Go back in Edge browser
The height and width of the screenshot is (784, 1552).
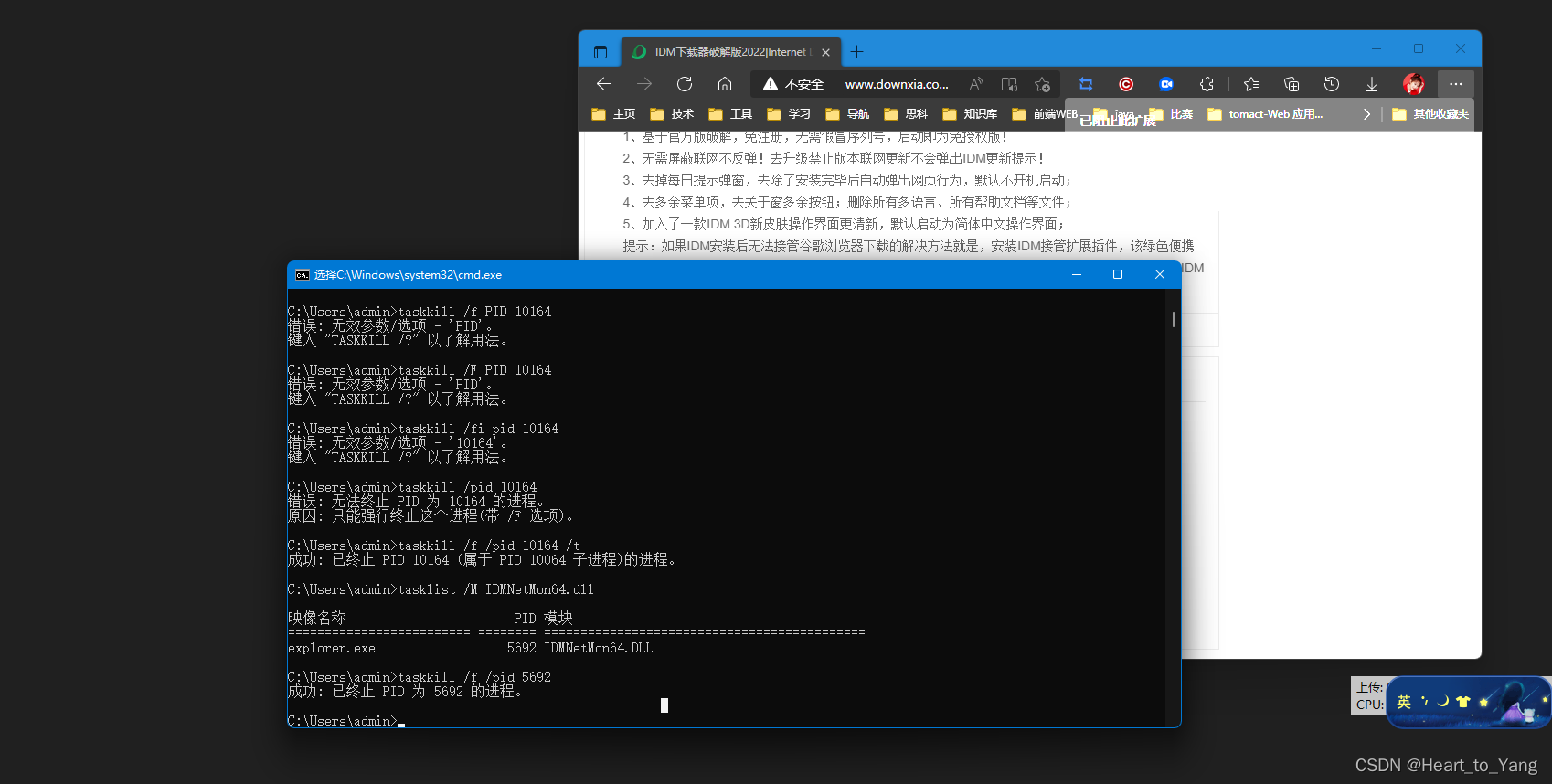click(x=604, y=84)
